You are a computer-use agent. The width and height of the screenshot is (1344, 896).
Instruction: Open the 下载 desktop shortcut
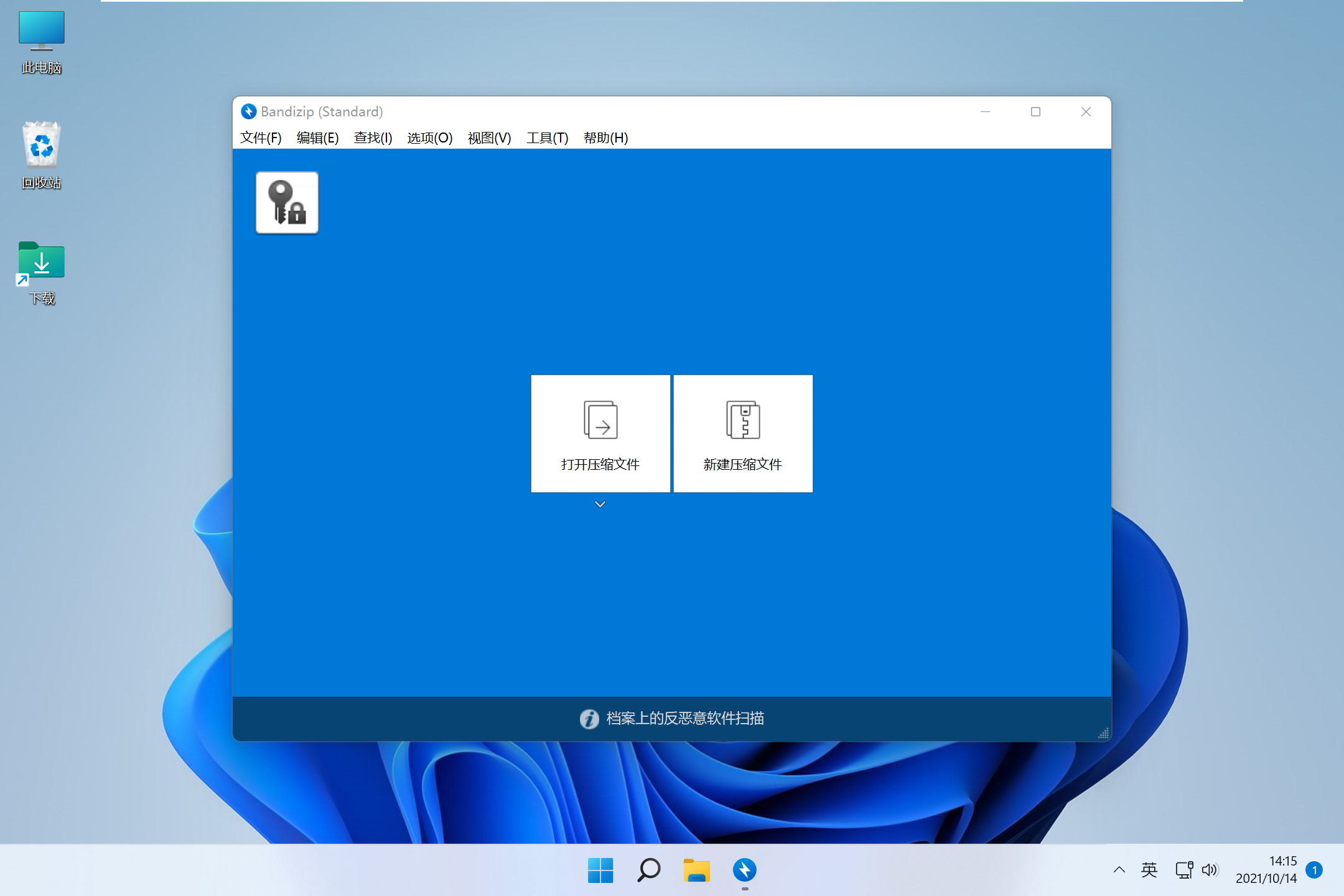[x=41, y=261]
